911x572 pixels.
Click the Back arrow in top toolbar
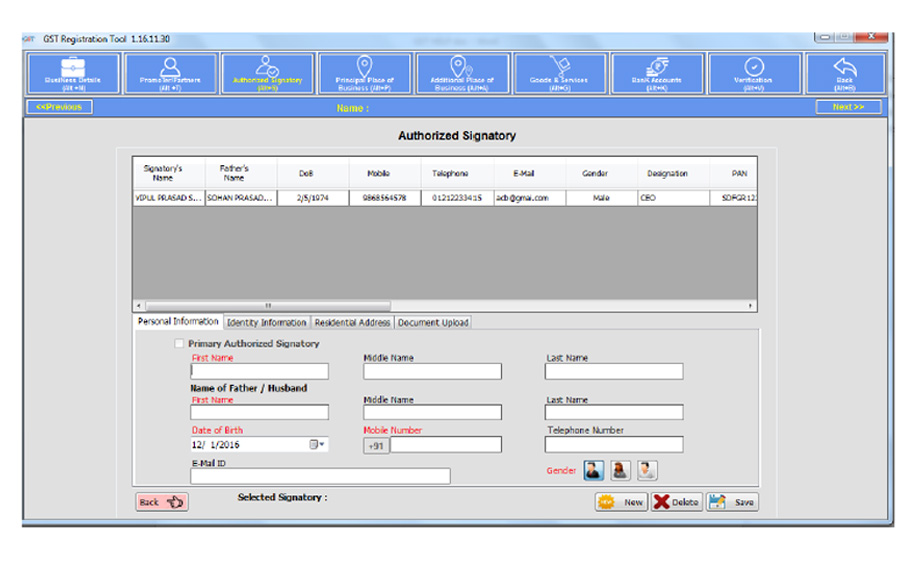[845, 73]
